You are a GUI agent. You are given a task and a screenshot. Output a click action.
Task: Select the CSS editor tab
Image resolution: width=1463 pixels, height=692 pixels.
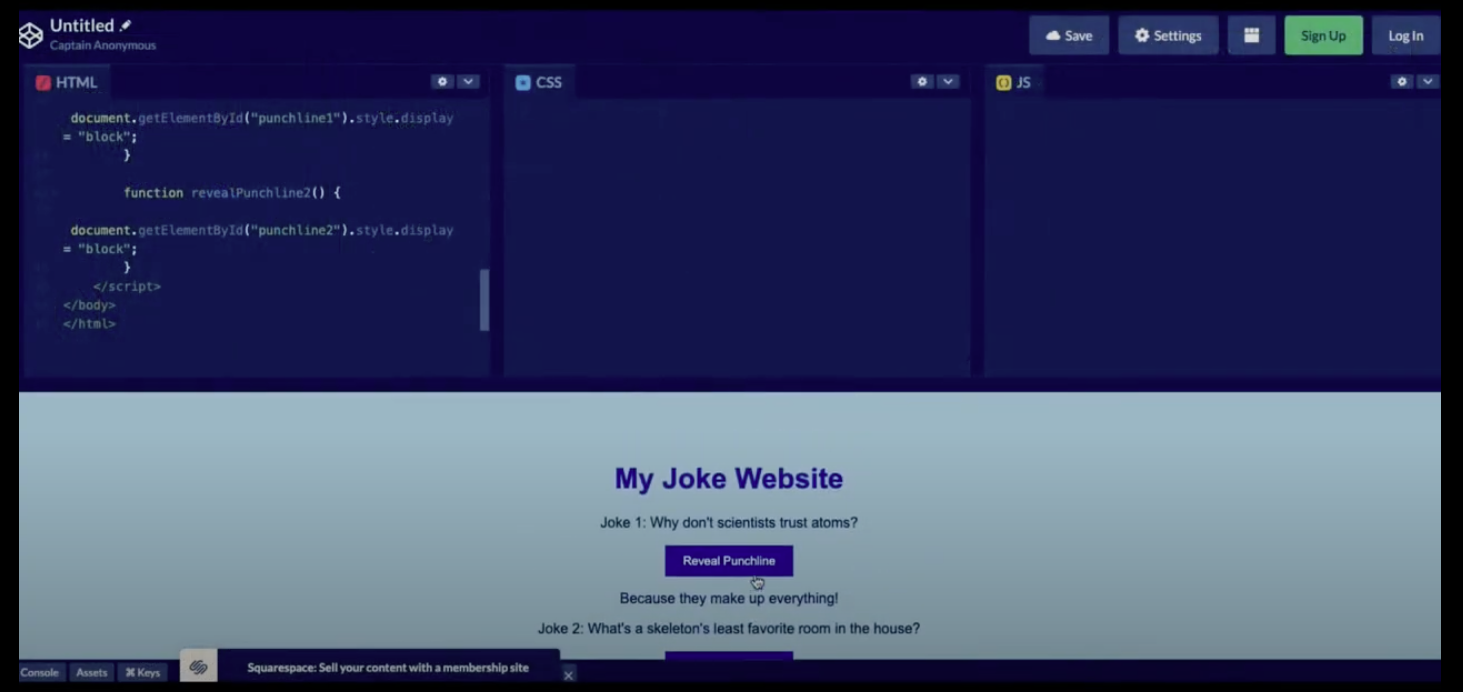[539, 83]
